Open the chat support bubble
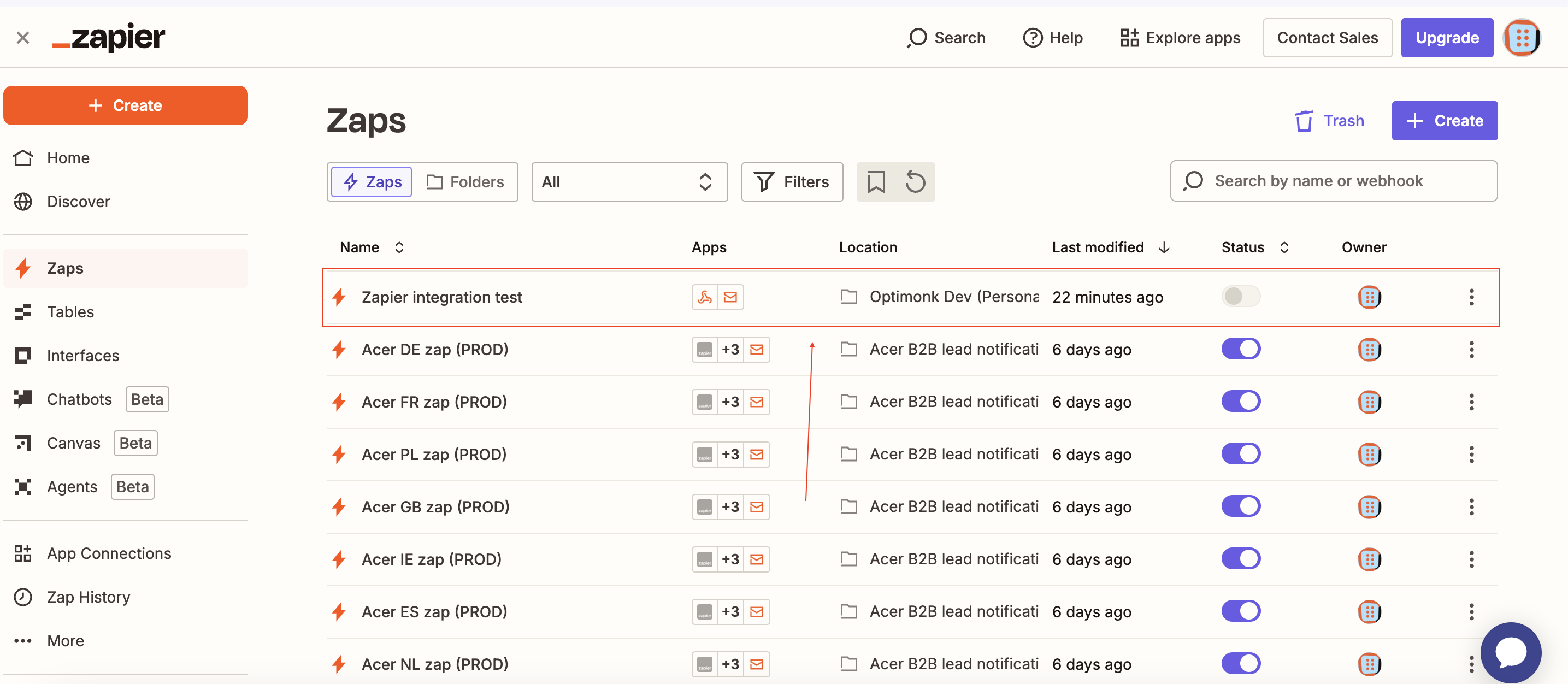 point(1511,652)
